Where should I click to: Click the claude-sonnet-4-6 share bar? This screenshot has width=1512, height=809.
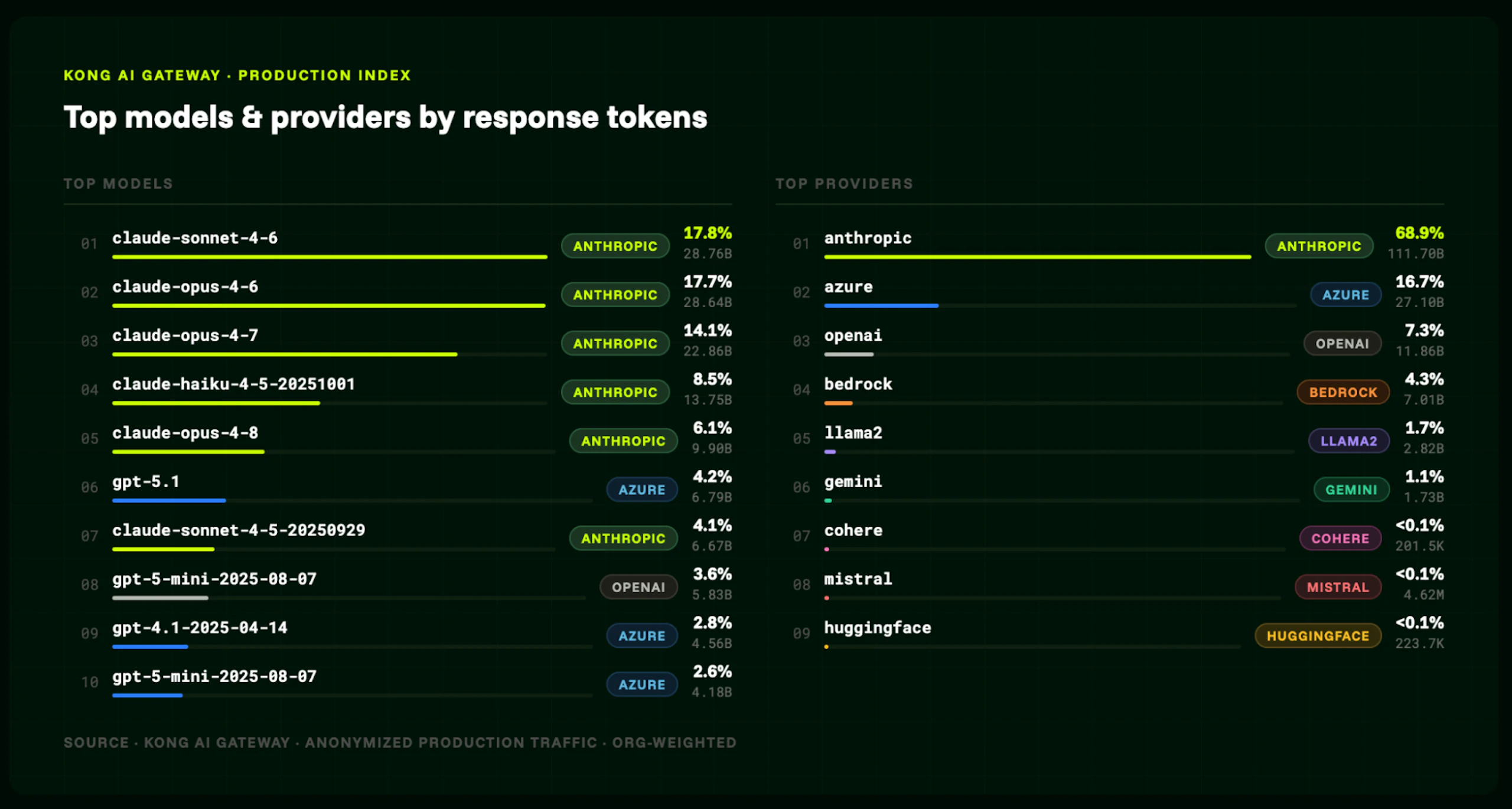point(330,257)
